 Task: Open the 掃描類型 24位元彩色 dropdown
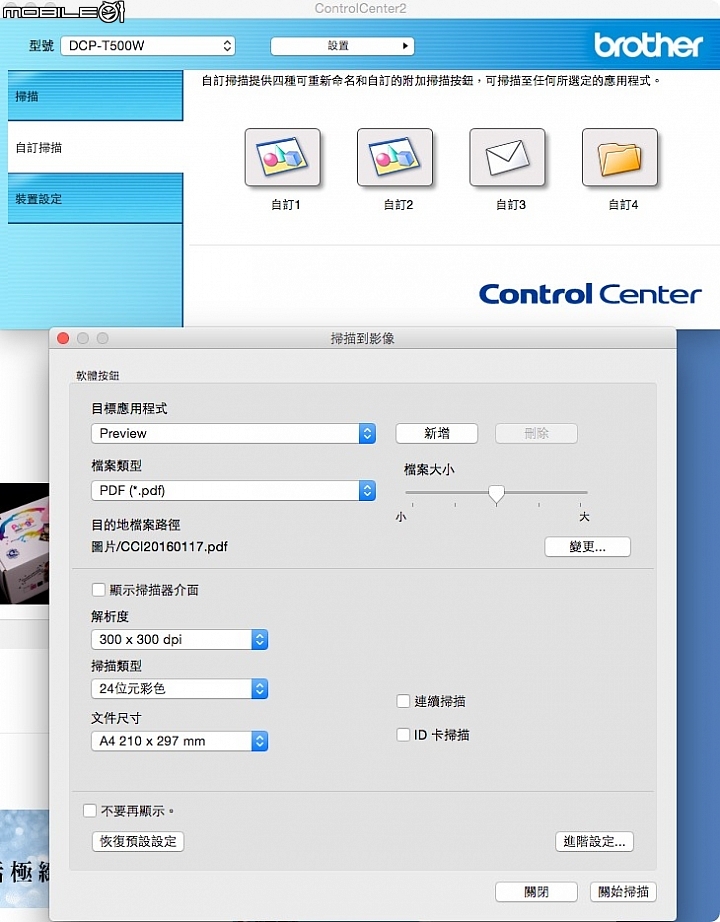pos(179,689)
